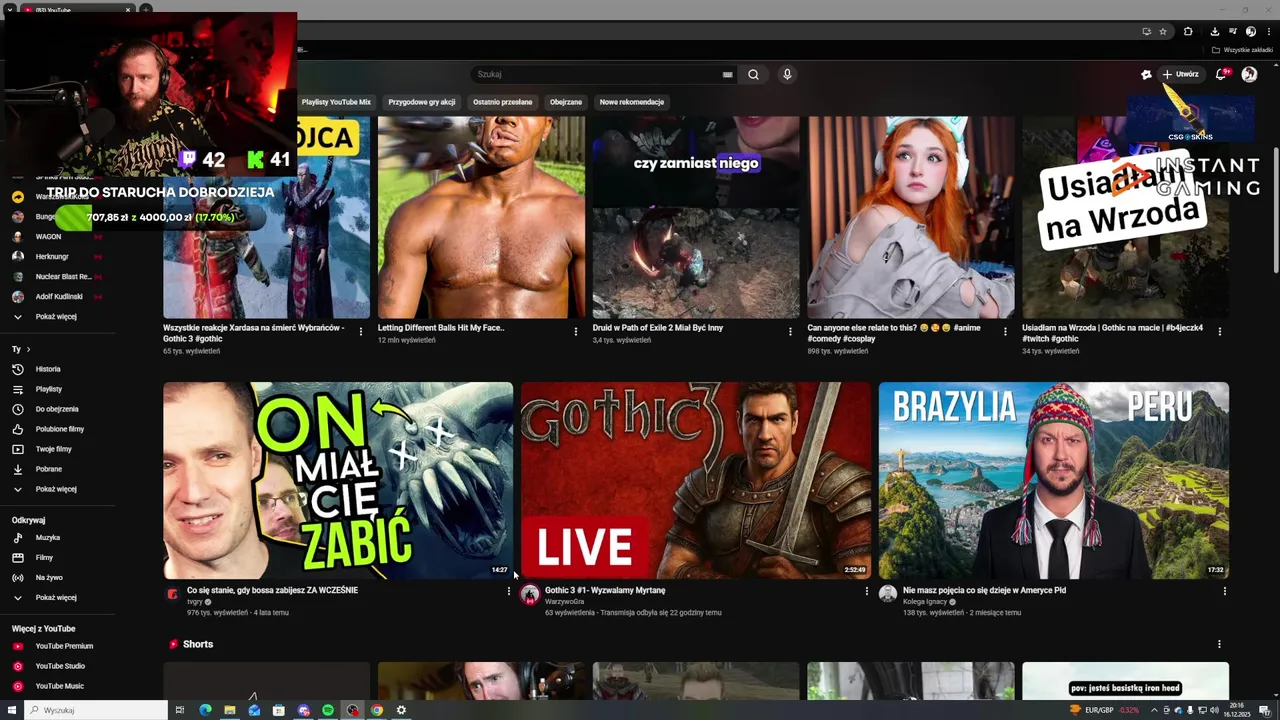This screenshot has width=1280, height=720.
Task: Open Chrome profile avatar in toolbar
Action: point(1250,31)
